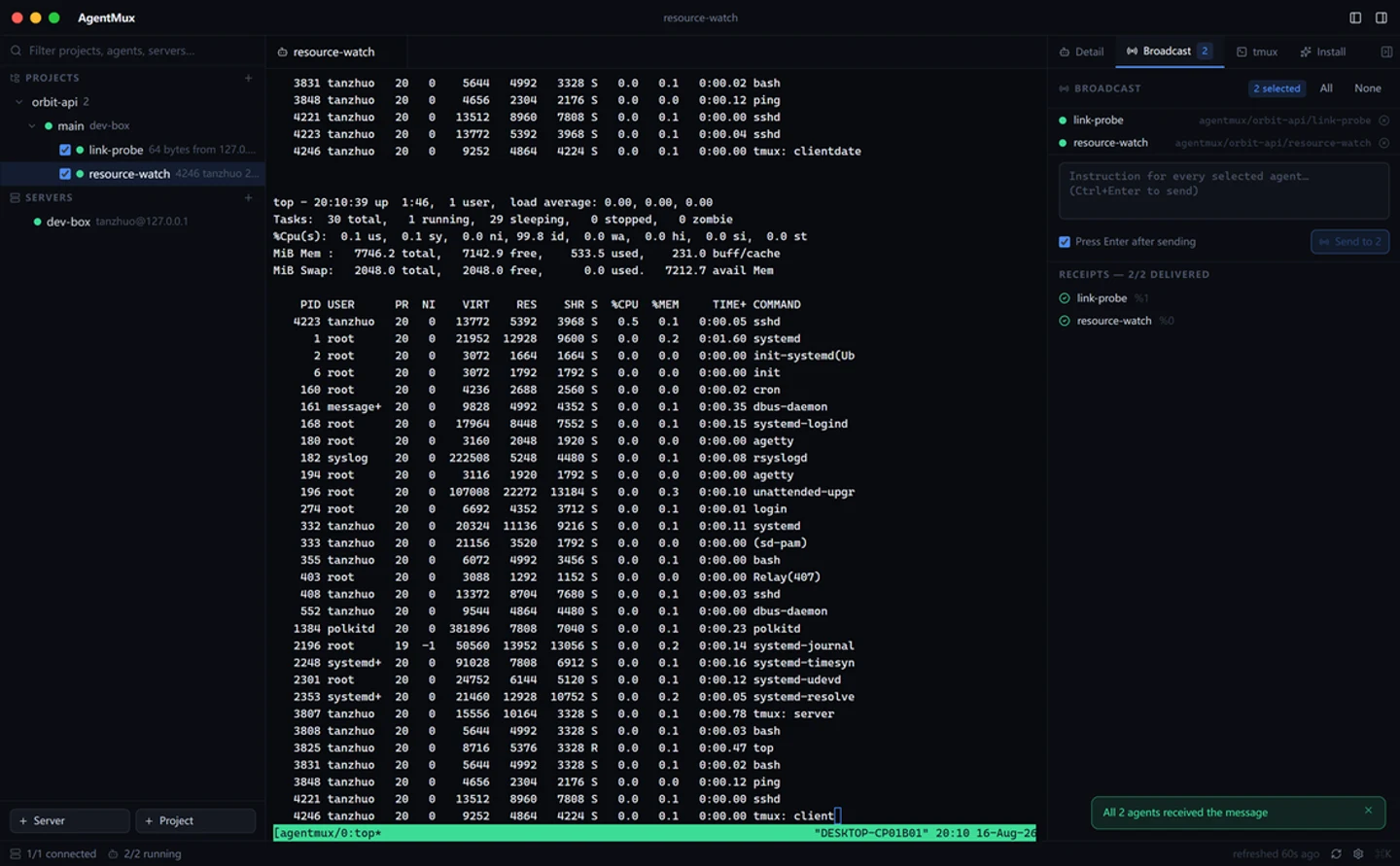
Task: Select the resource-watch agent in sidebar
Action: click(132, 174)
